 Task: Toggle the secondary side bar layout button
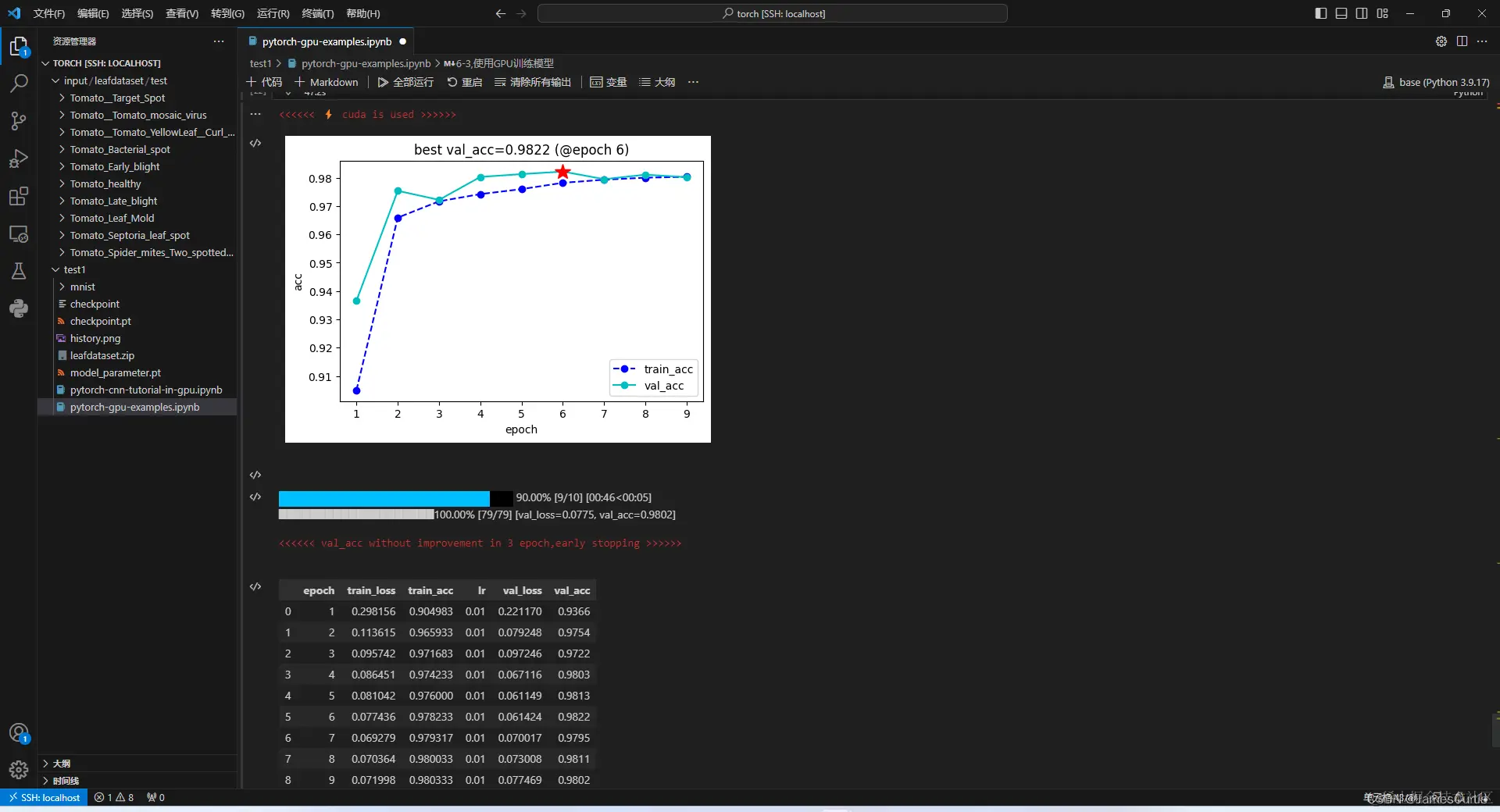(1362, 13)
